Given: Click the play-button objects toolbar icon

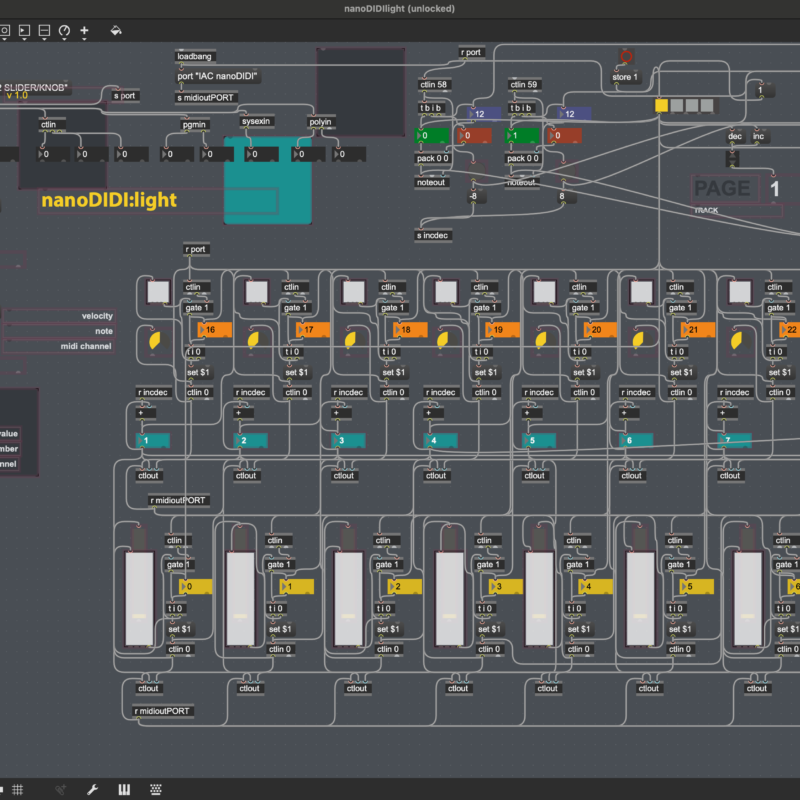Looking at the screenshot, I should 25,31.
